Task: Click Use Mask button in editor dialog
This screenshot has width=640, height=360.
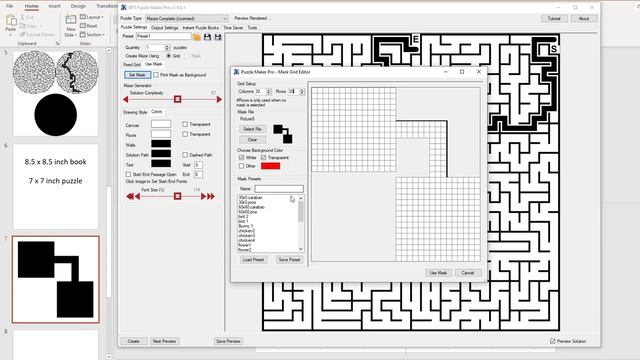Action: click(x=438, y=273)
